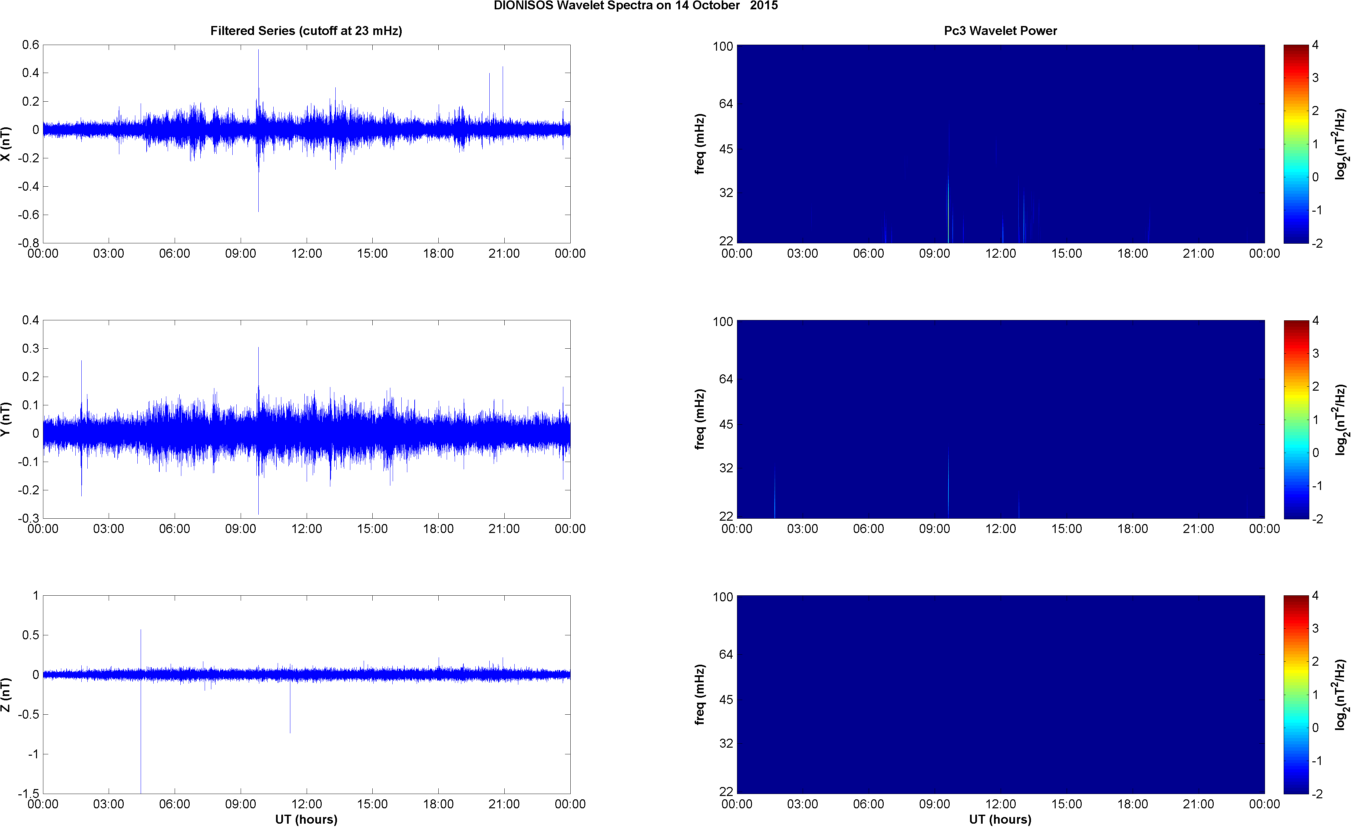This screenshot has width=1351, height=827.
Task: Click 'UT (hours)' under the Z series plot
Action: 306,819
